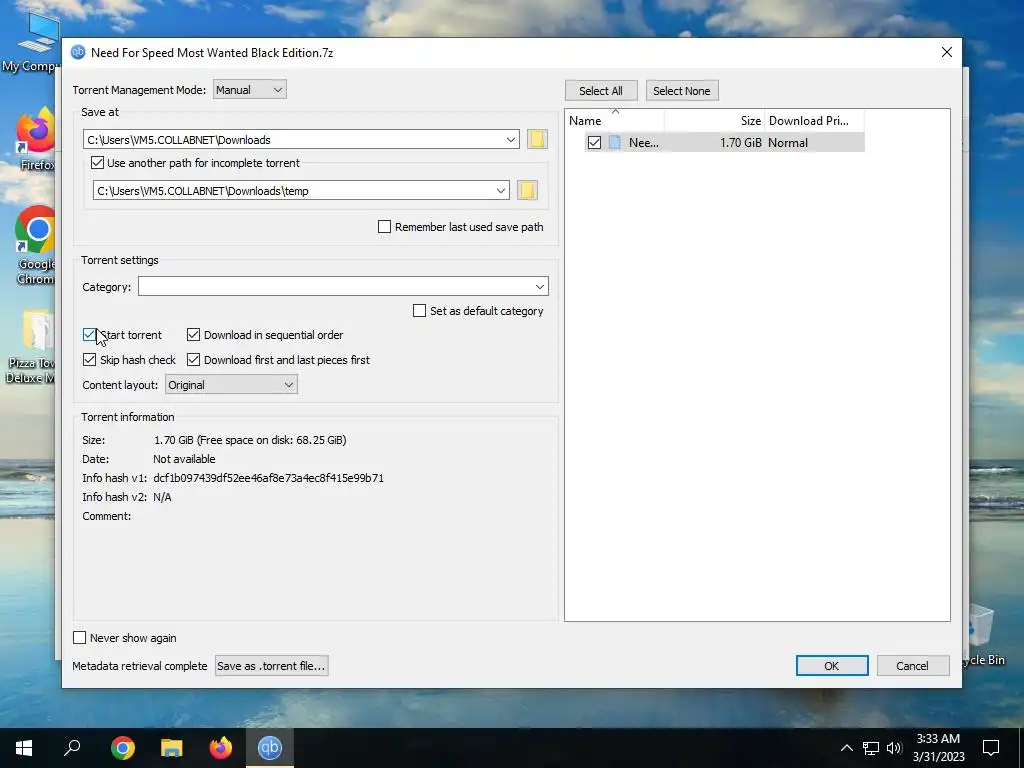
Task: Toggle the Skip hash check option
Action: (89, 360)
